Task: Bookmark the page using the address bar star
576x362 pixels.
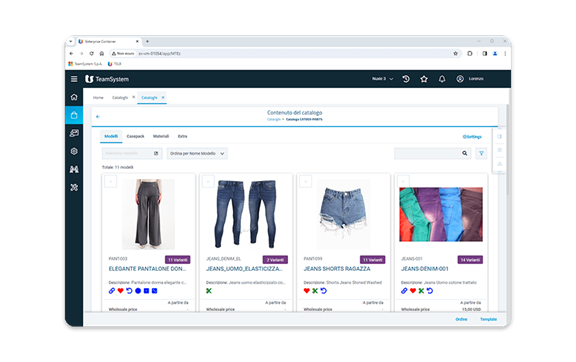Action: tap(456, 53)
